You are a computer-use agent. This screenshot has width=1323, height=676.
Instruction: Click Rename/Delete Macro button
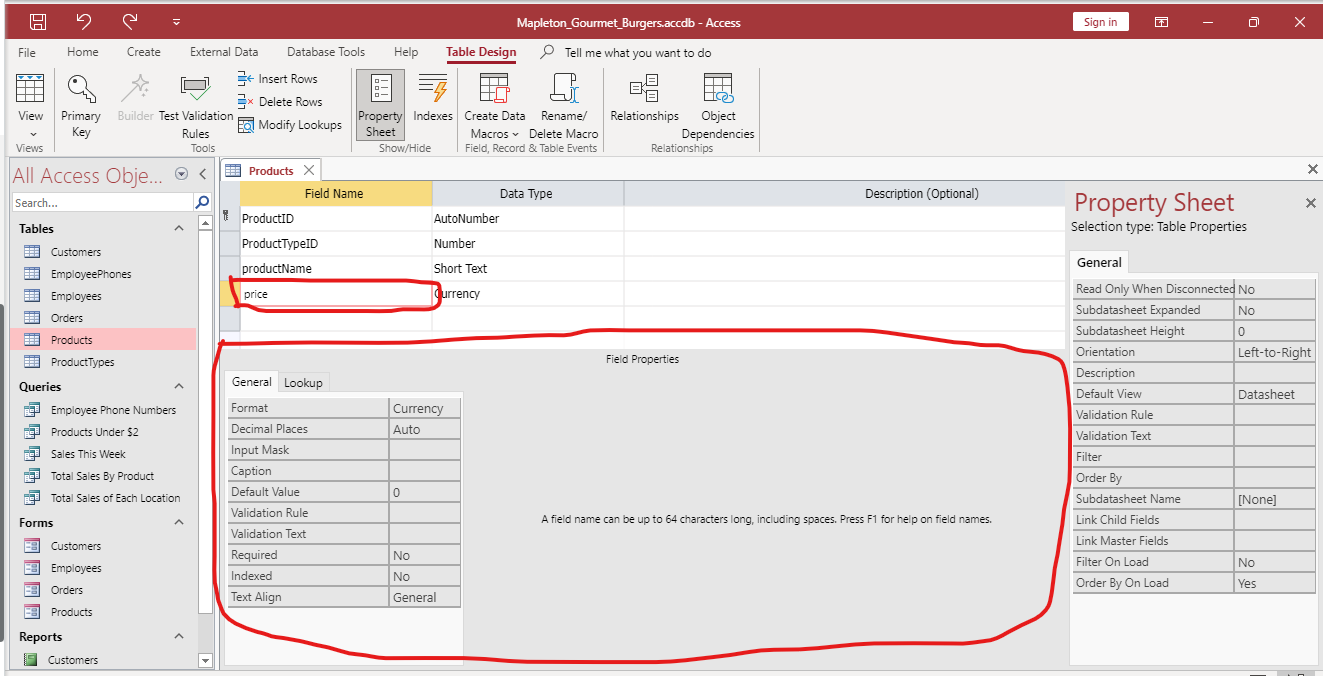coord(563,106)
